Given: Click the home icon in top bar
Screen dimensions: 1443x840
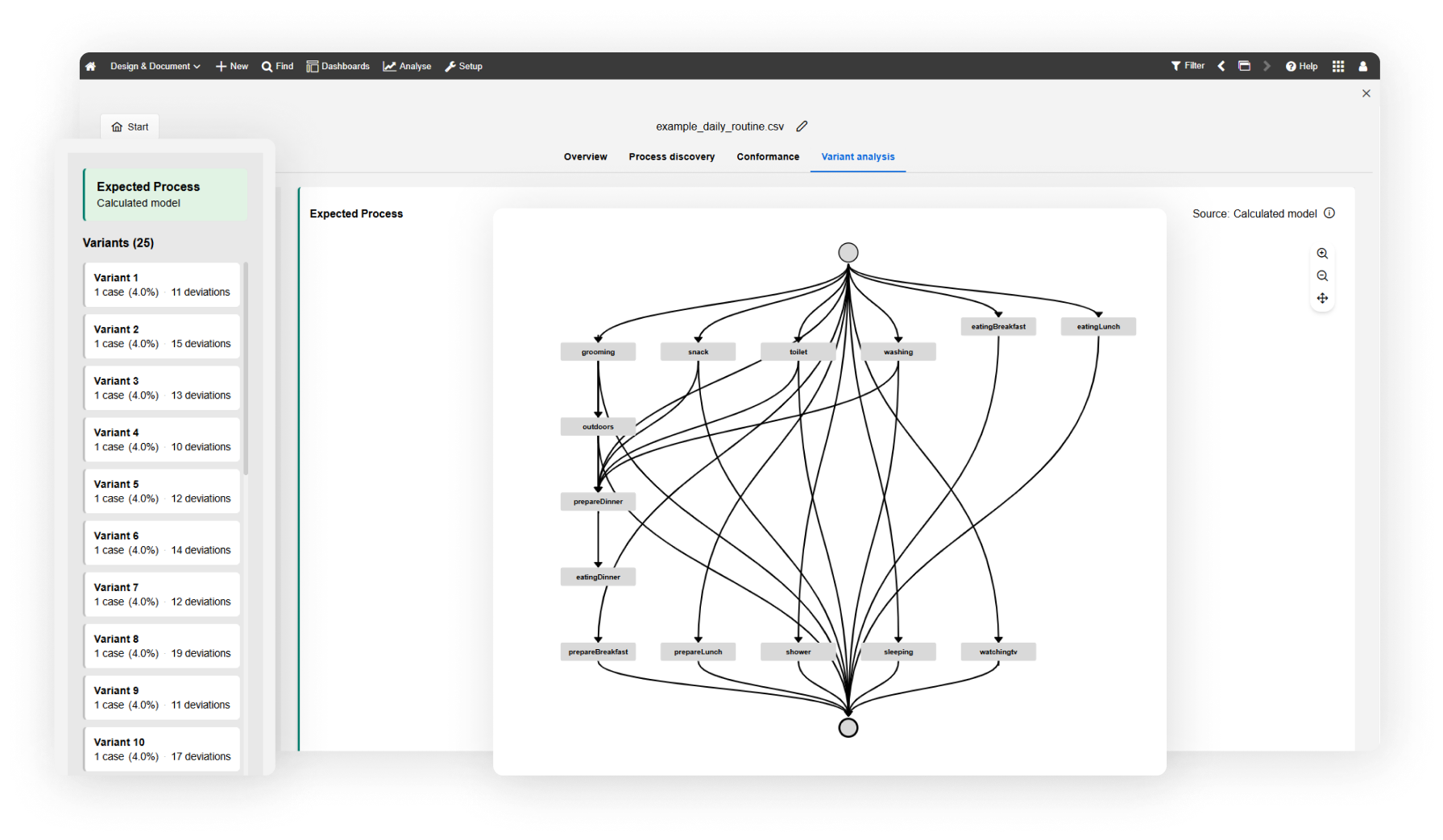Looking at the screenshot, I should pos(91,66).
